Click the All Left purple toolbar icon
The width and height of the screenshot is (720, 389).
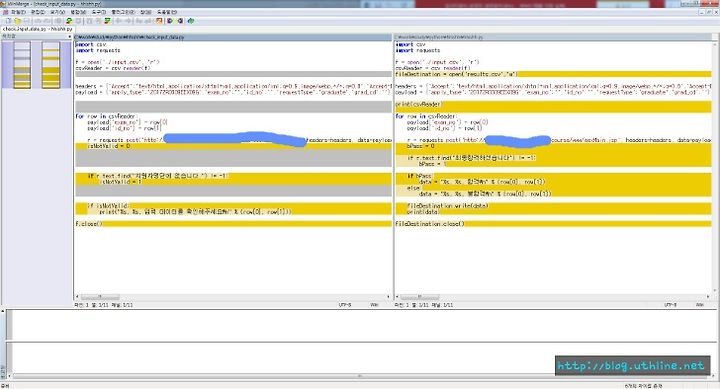point(180,21)
